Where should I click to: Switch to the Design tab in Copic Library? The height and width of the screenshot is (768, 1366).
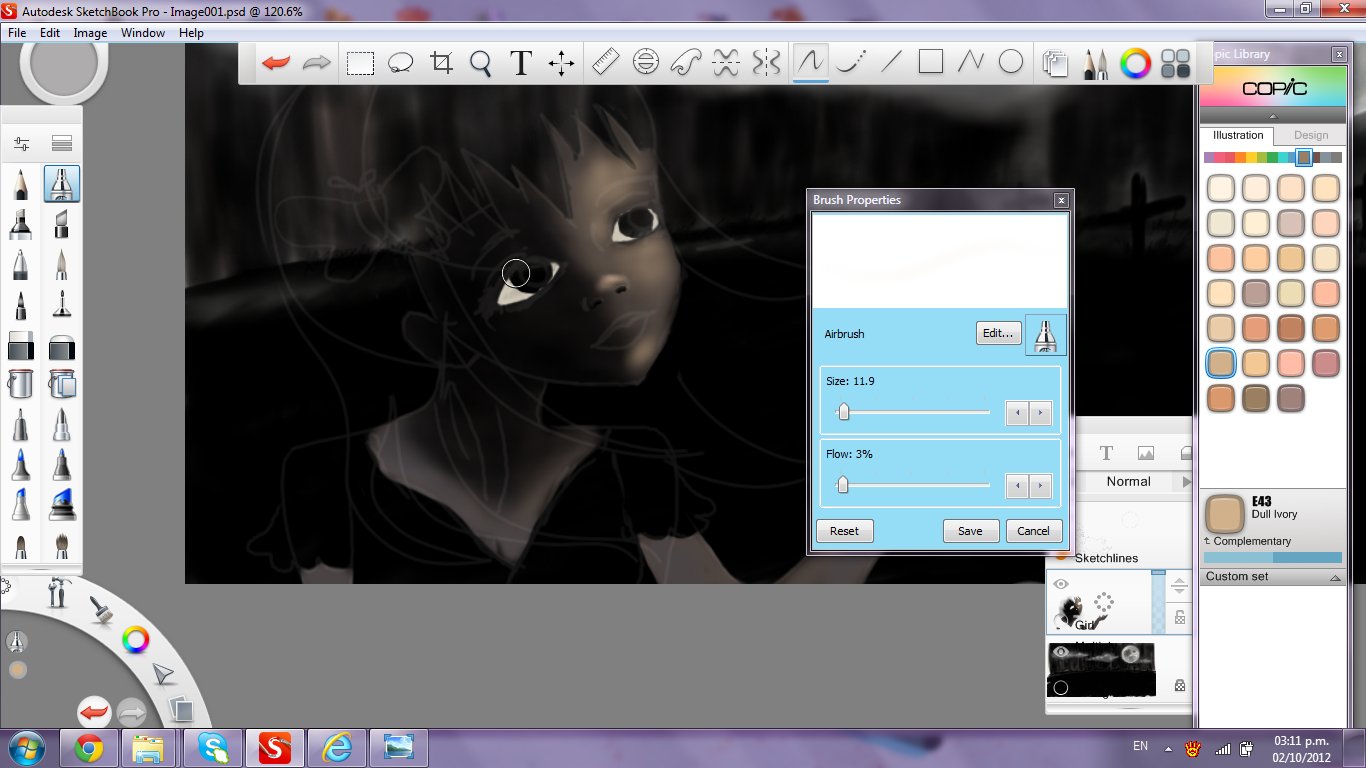[x=1311, y=135]
